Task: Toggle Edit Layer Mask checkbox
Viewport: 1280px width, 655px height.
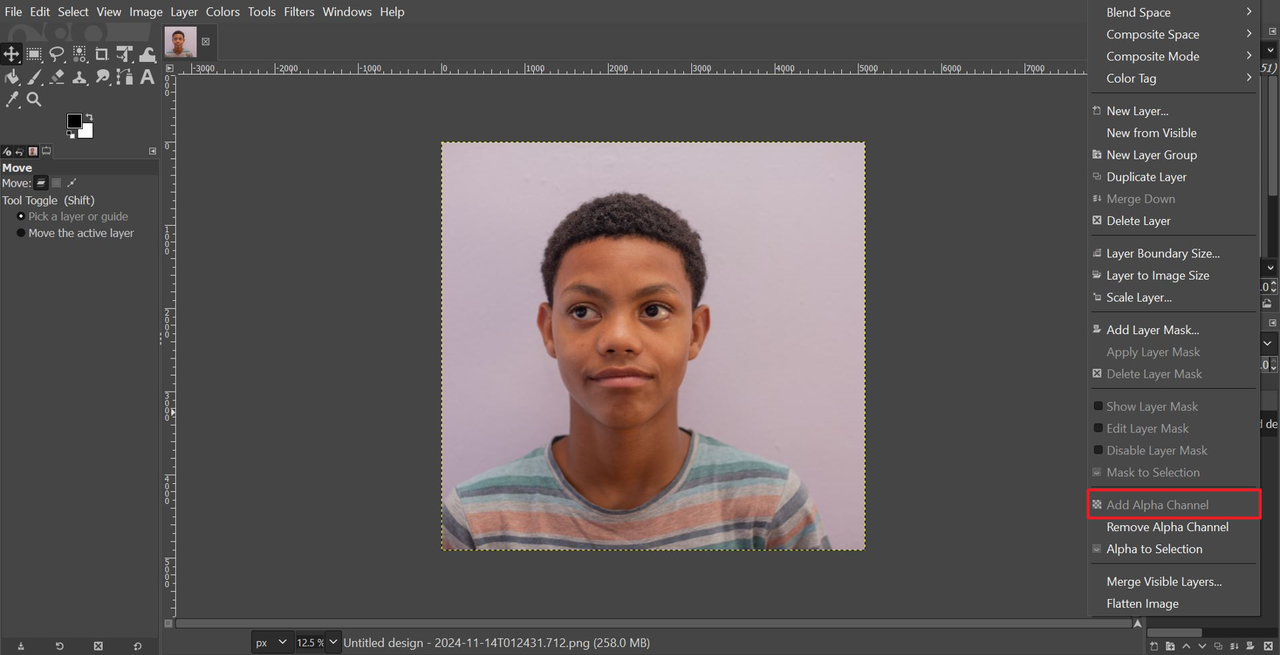Action: click(x=1098, y=428)
